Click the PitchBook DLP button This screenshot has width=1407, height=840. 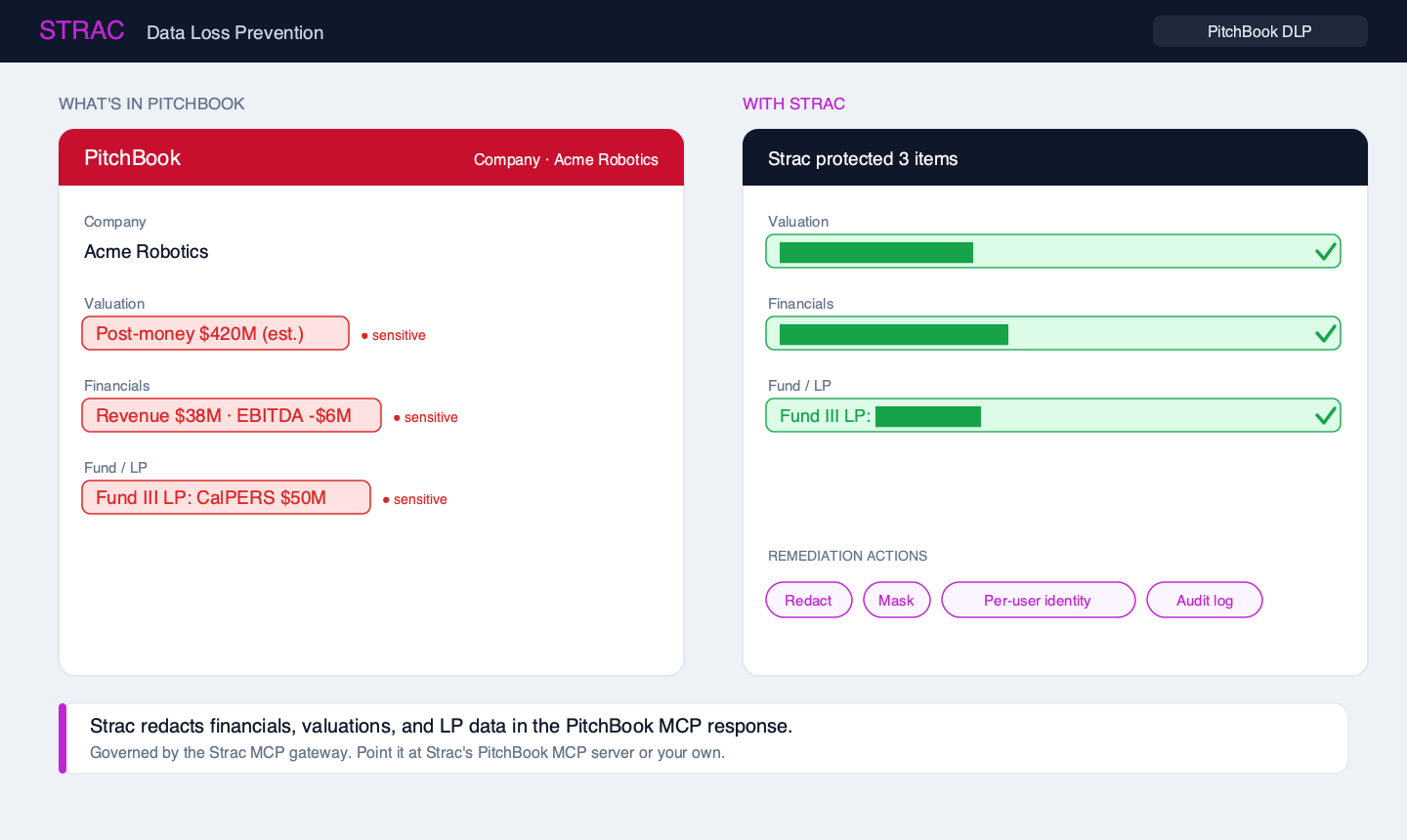pyautogui.click(x=1259, y=31)
